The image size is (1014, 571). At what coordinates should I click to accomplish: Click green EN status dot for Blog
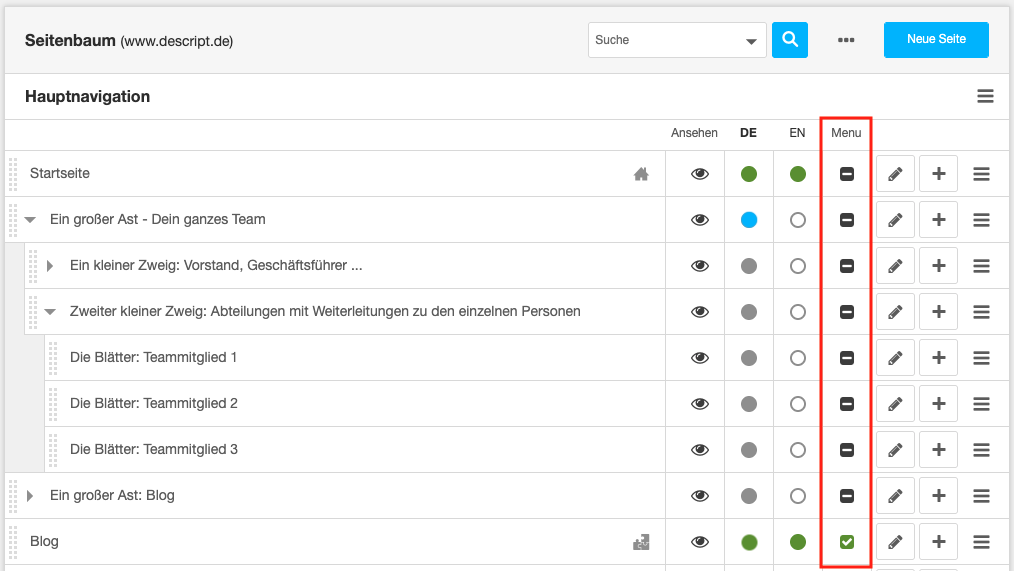tap(798, 542)
